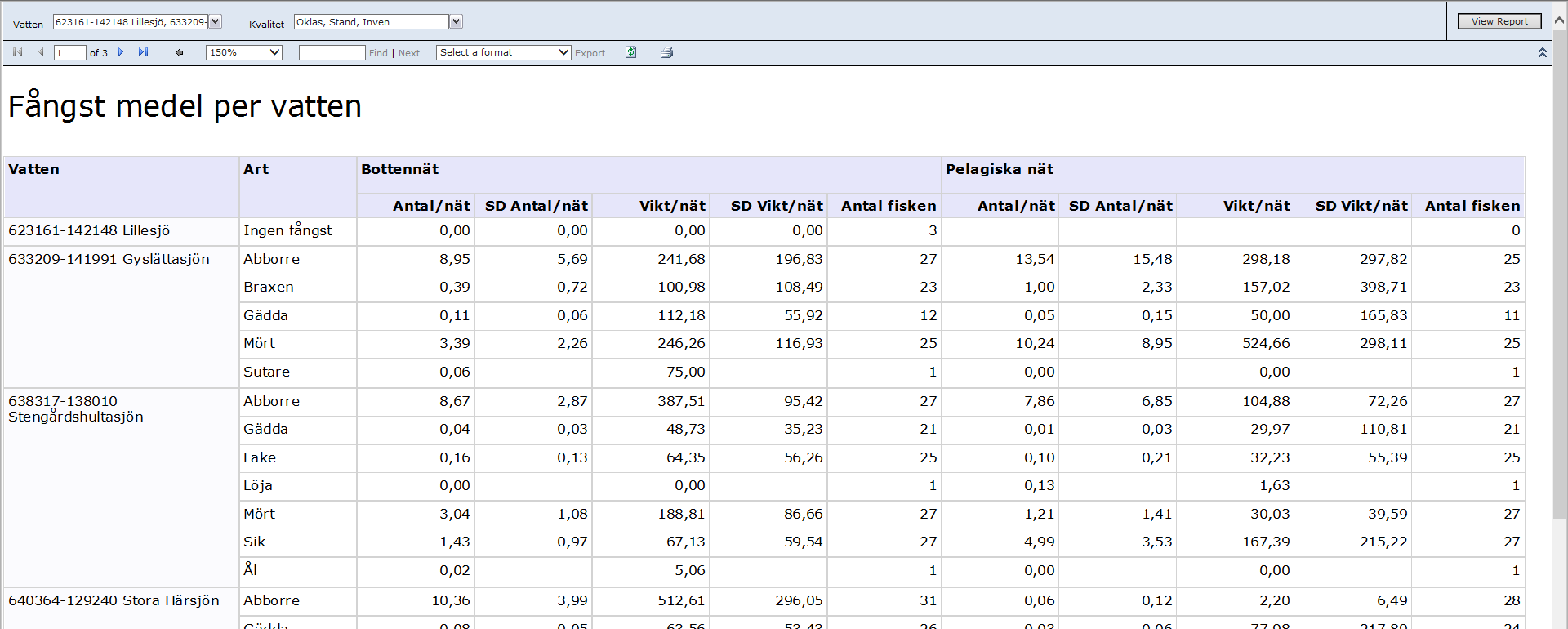This screenshot has width=1568, height=629.
Task: Click the vertical scrollbar thumb
Action: coord(1560,274)
